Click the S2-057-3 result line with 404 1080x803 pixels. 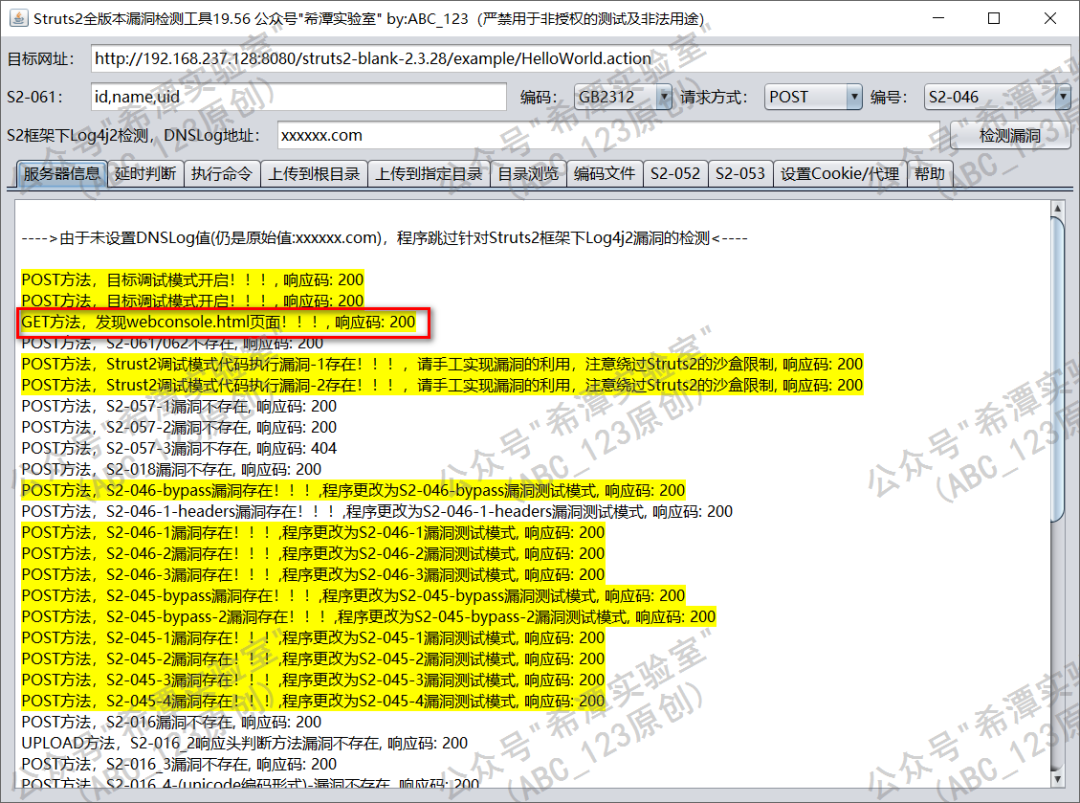[179, 448]
